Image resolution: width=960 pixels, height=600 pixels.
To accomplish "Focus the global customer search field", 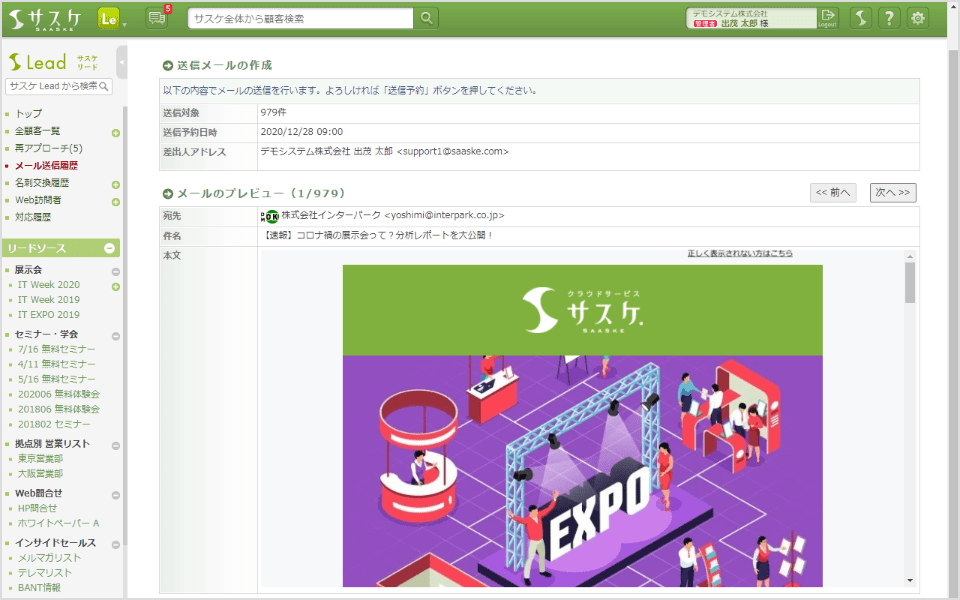I will click(x=301, y=18).
